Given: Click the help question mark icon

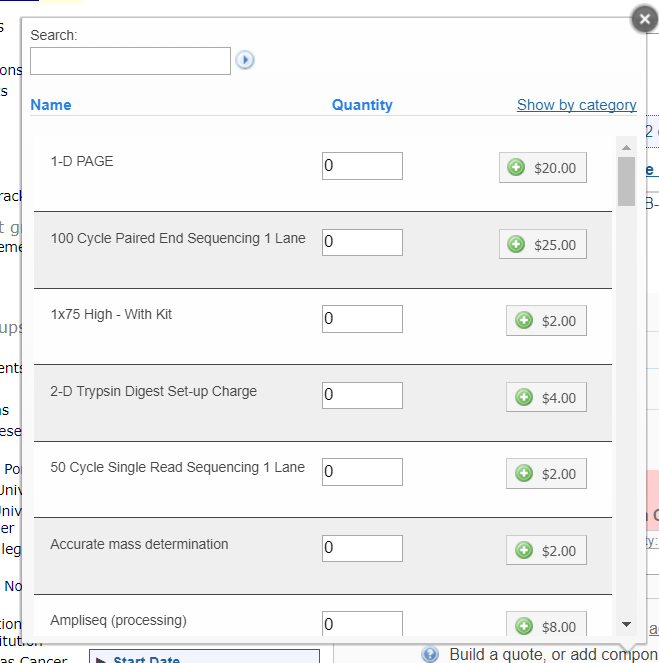Looking at the screenshot, I should pos(430,654).
